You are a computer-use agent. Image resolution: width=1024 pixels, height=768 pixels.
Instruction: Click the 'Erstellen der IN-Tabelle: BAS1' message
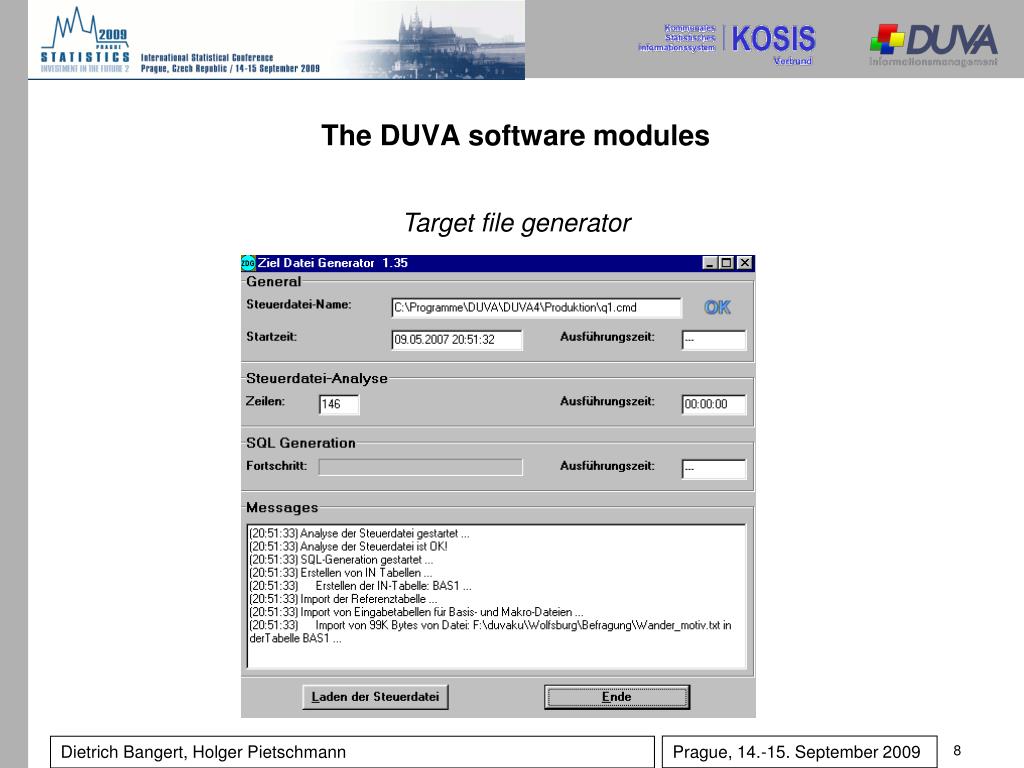pos(360,586)
